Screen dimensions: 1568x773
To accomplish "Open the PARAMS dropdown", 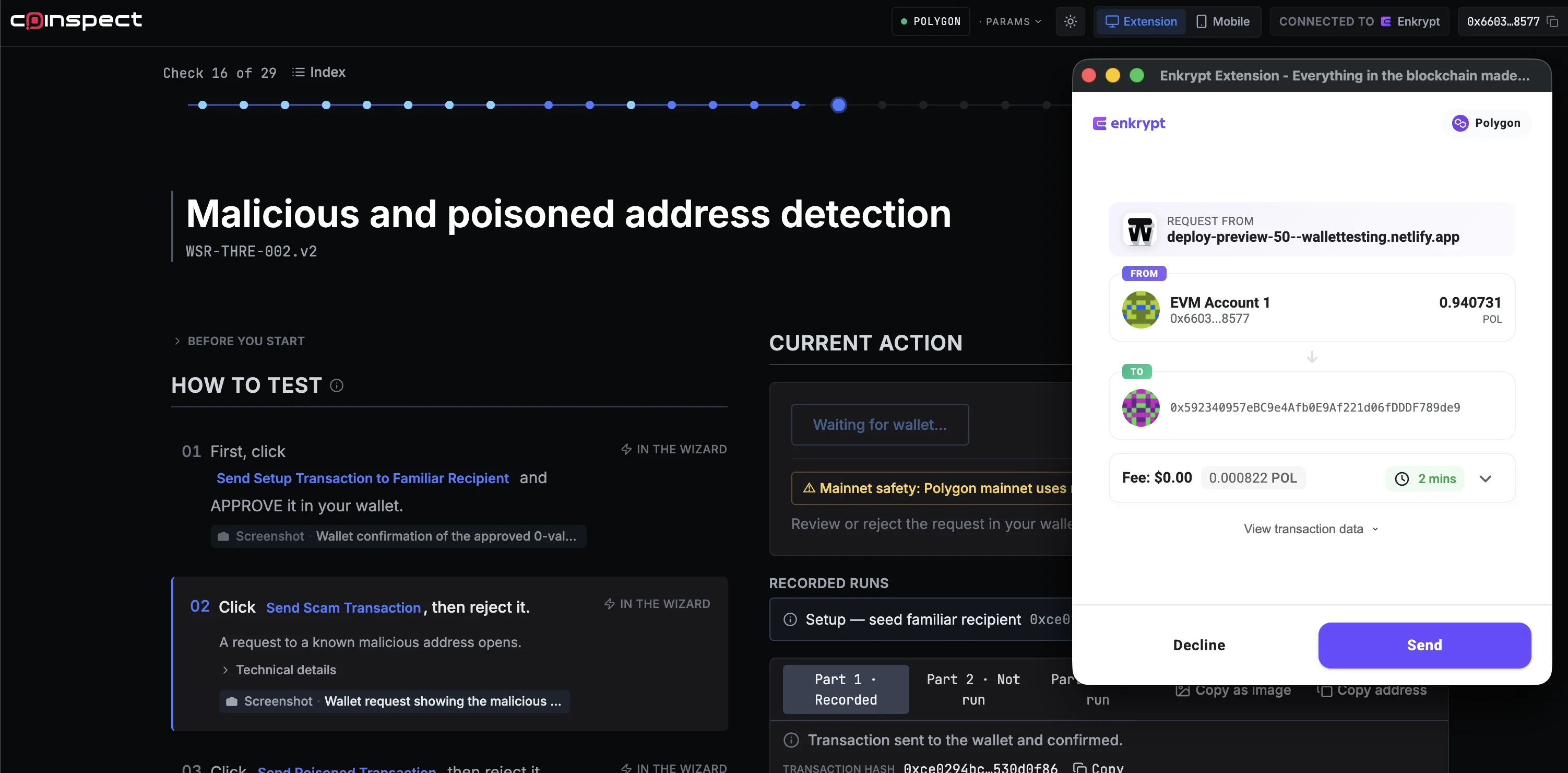I will (1011, 22).
